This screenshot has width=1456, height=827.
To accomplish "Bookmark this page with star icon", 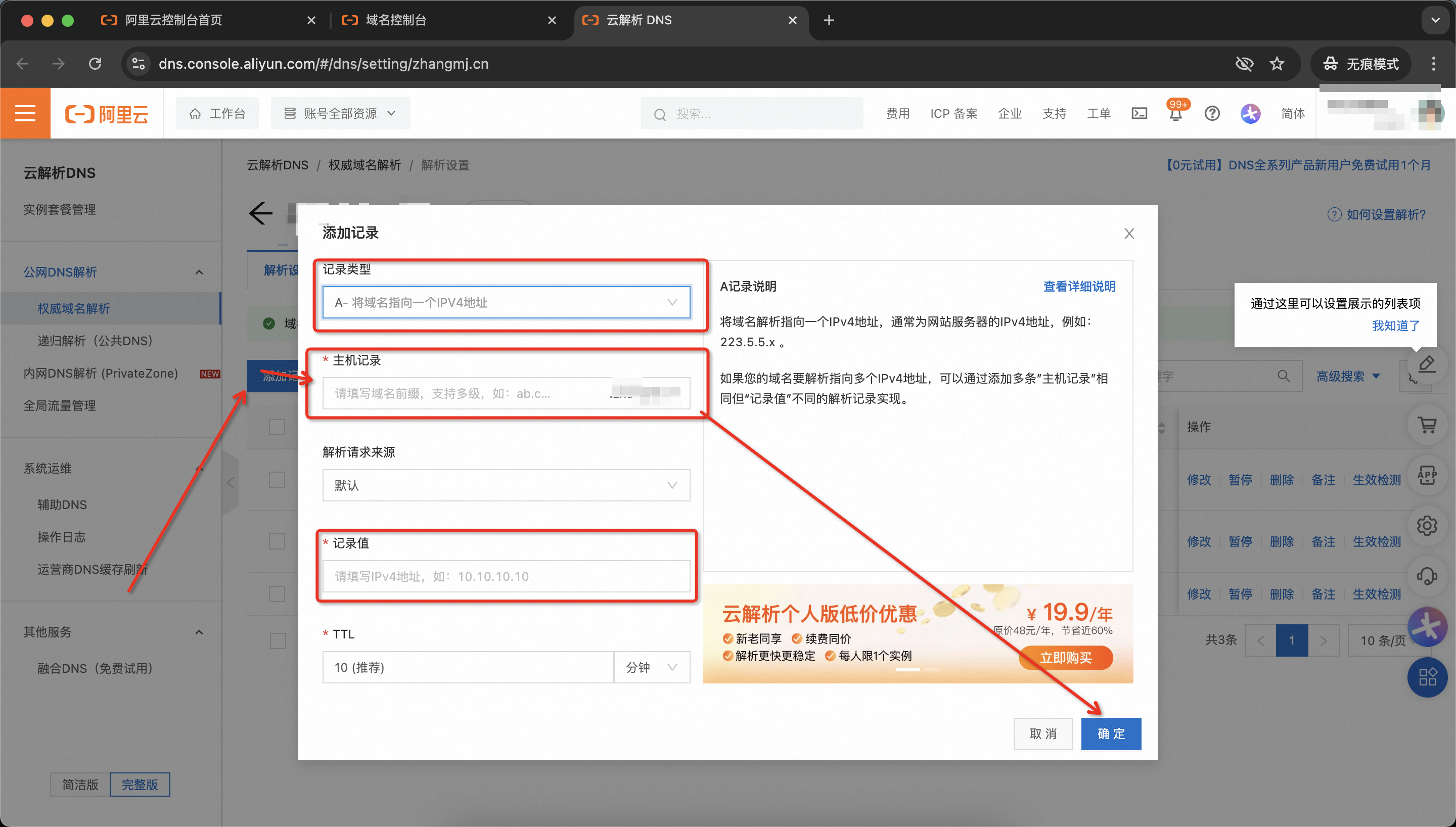I will click(1277, 64).
